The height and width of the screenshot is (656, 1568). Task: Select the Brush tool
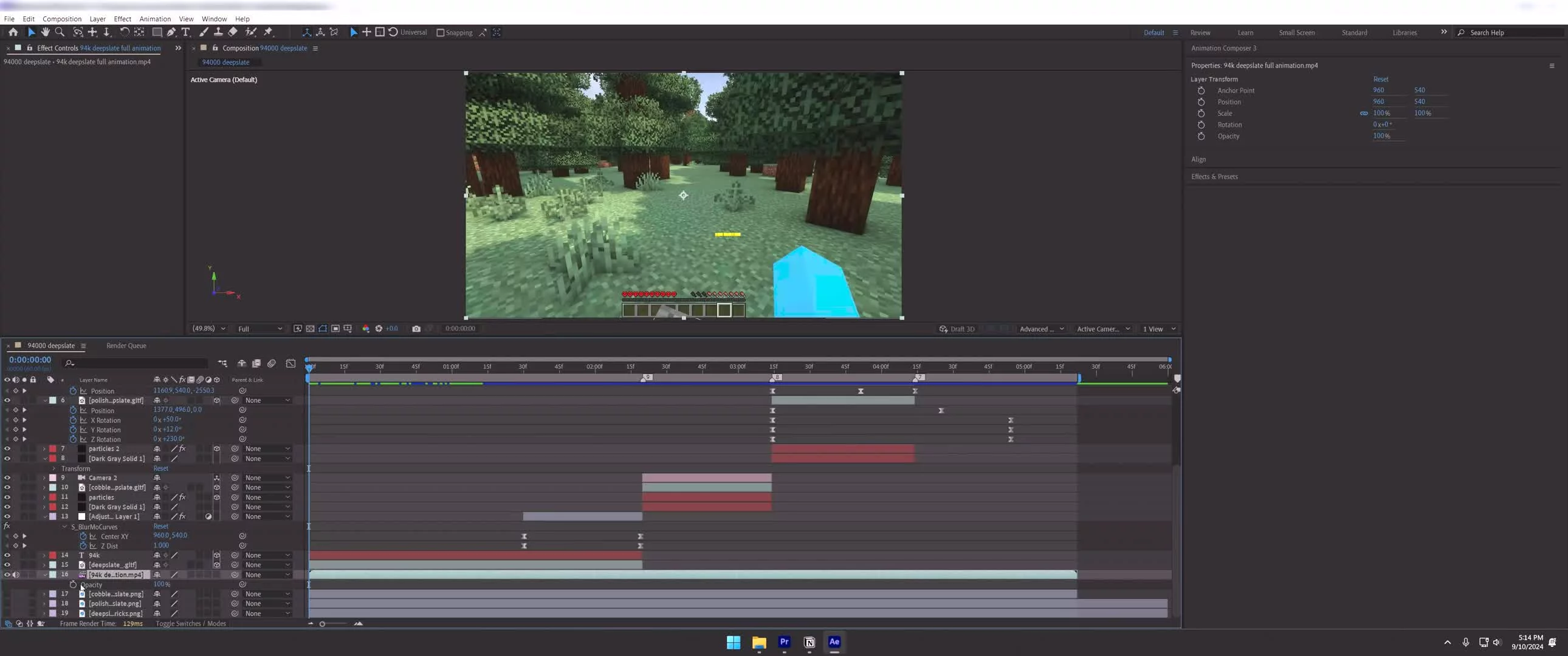click(x=204, y=32)
